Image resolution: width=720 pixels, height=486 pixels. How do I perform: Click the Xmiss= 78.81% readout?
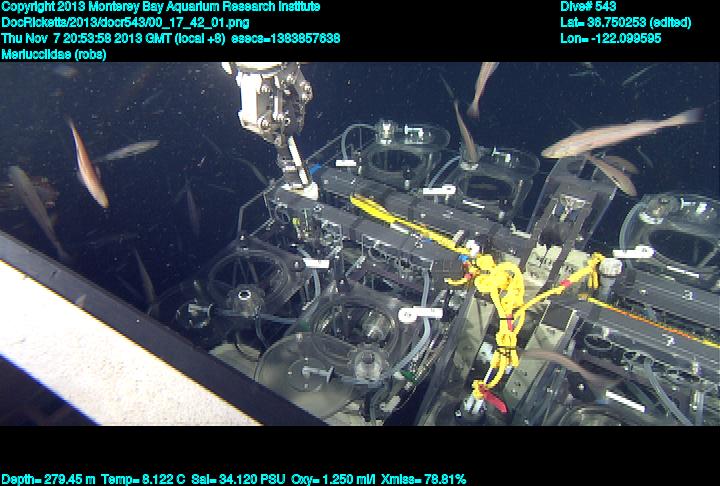pyautogui.click(x=423, y=479)
